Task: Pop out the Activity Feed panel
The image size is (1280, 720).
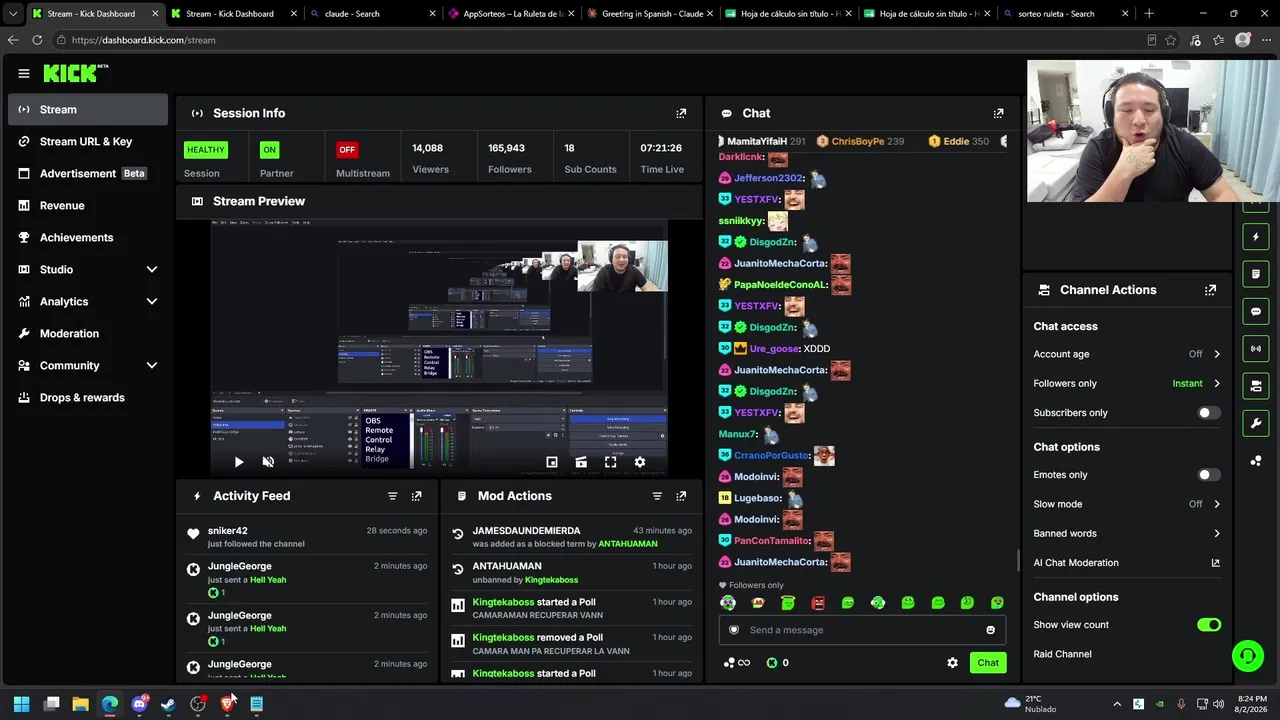Action: (416, 496)
